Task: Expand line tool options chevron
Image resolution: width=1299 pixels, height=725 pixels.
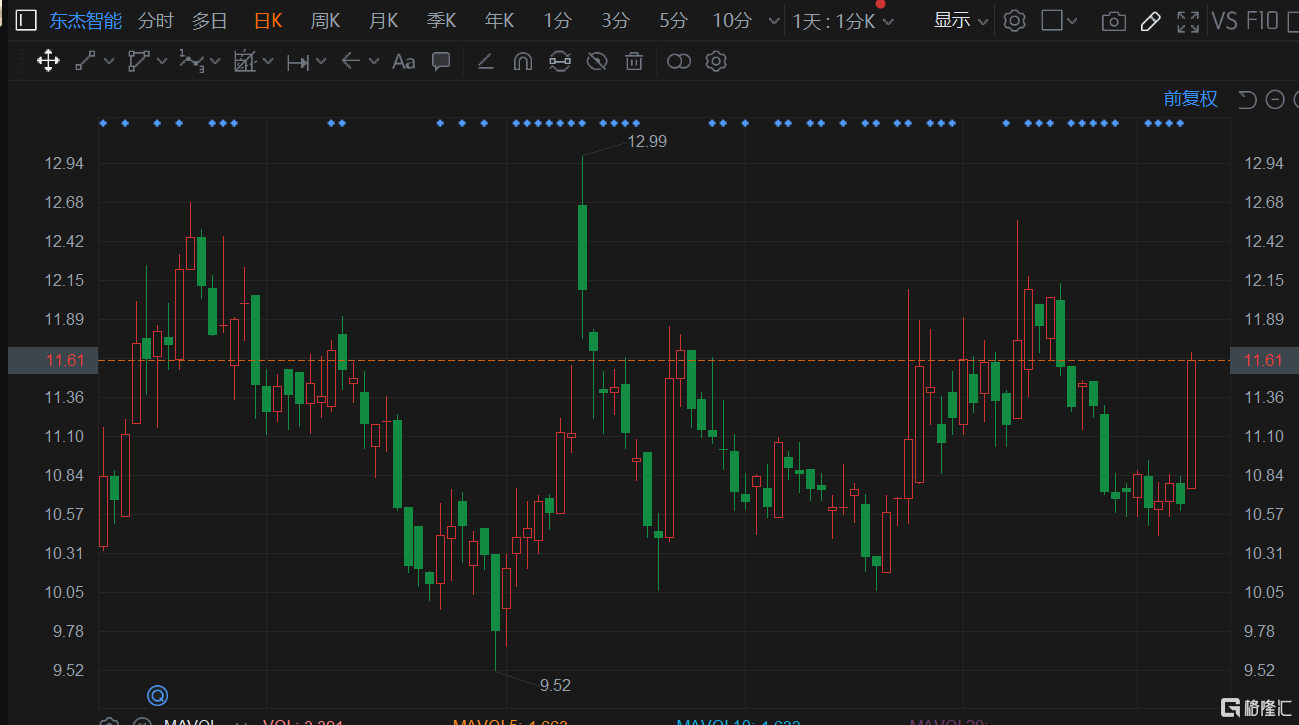Action: click(x=108, y=62)
